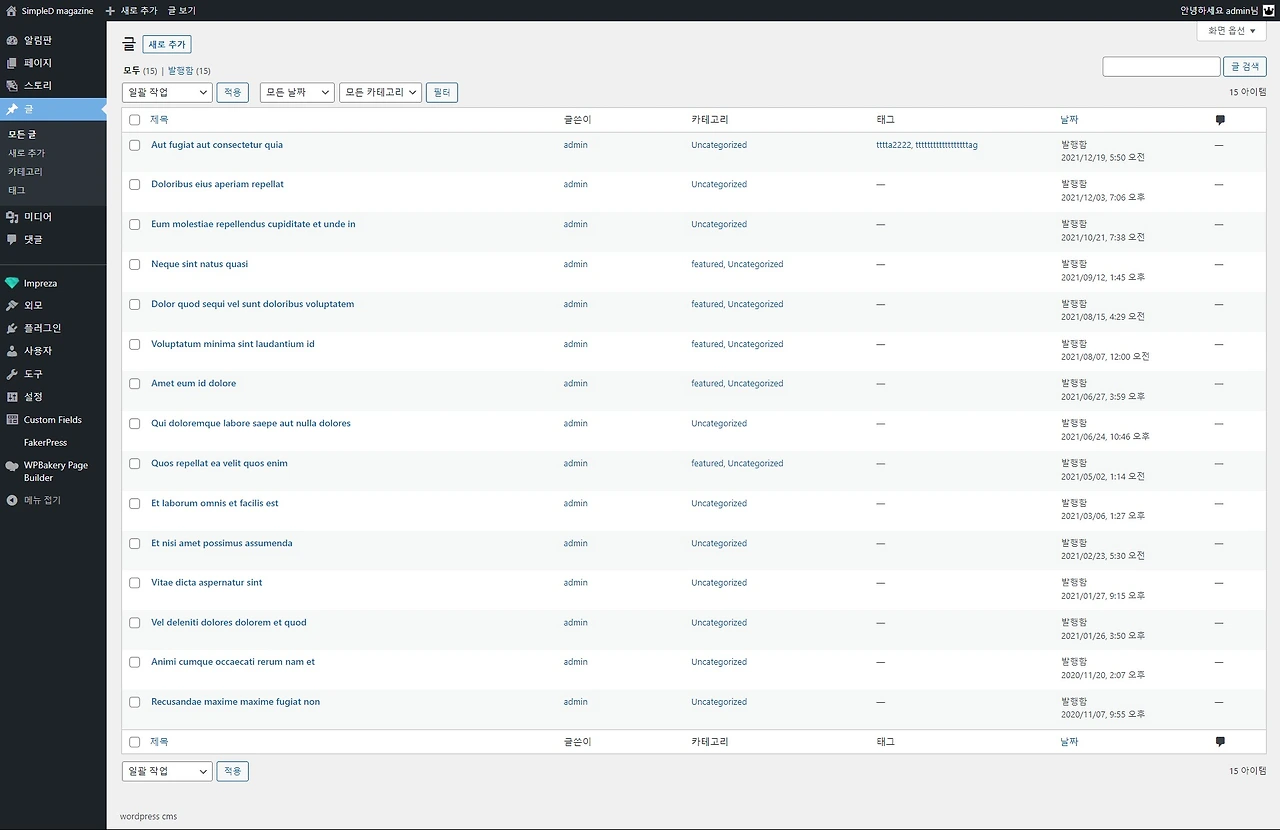
Task: Open the top 일괄 작업 bulk actions dropdown
Action: [167, 92]
